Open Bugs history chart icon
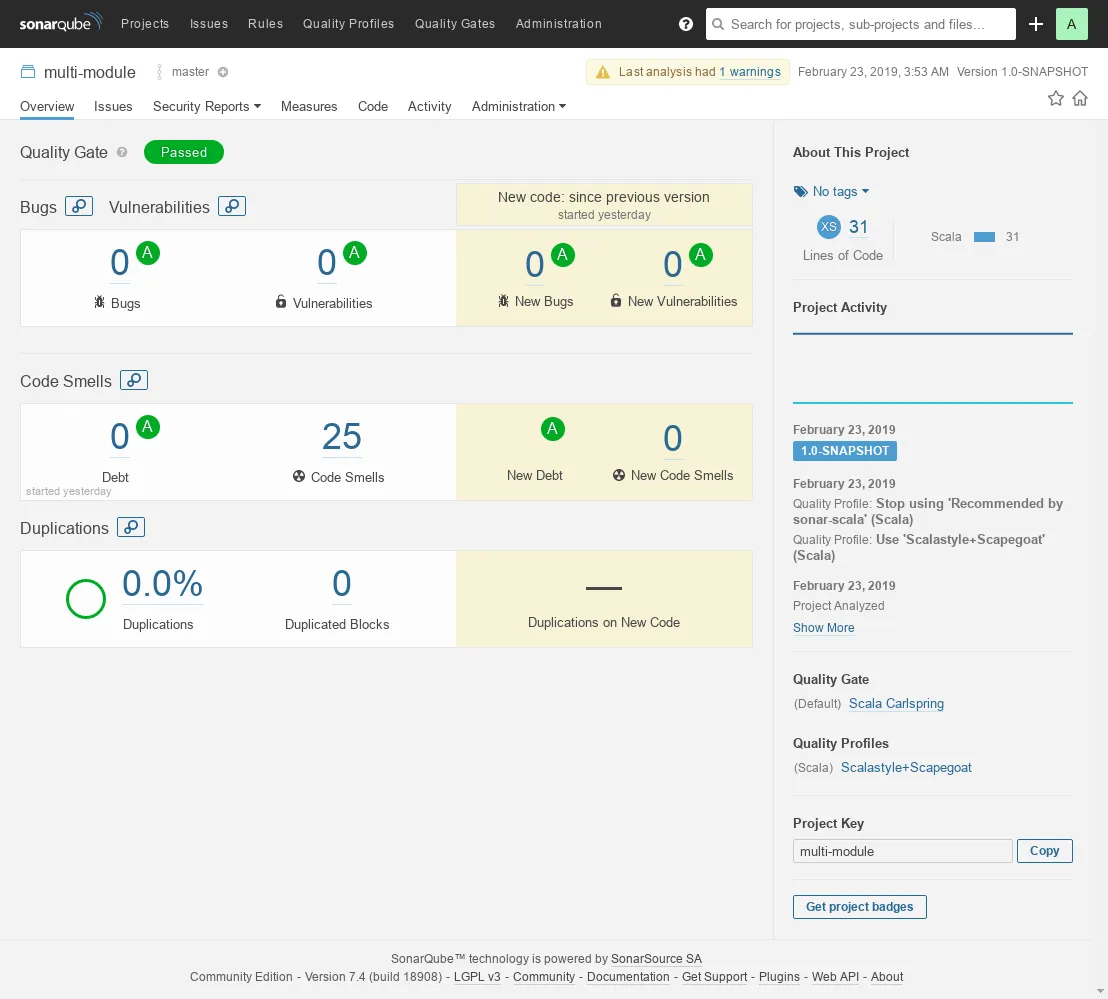 [79, 206]
